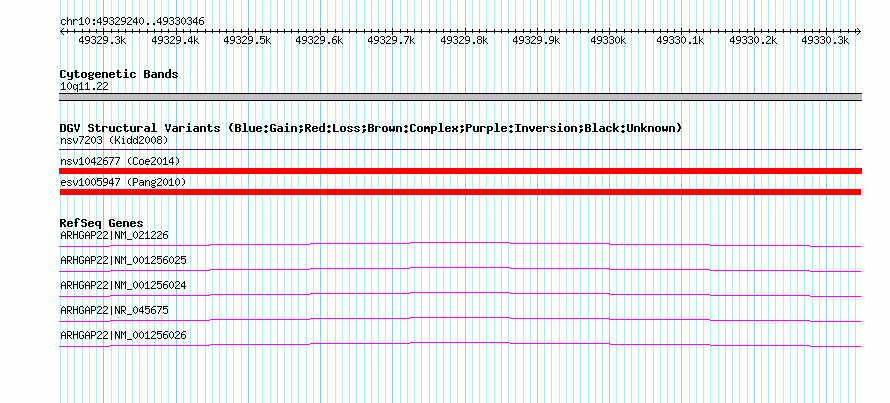Click the 49329.6k ruler tick label
This screenshot has width=890, height=403.
[x=319, y=40]
